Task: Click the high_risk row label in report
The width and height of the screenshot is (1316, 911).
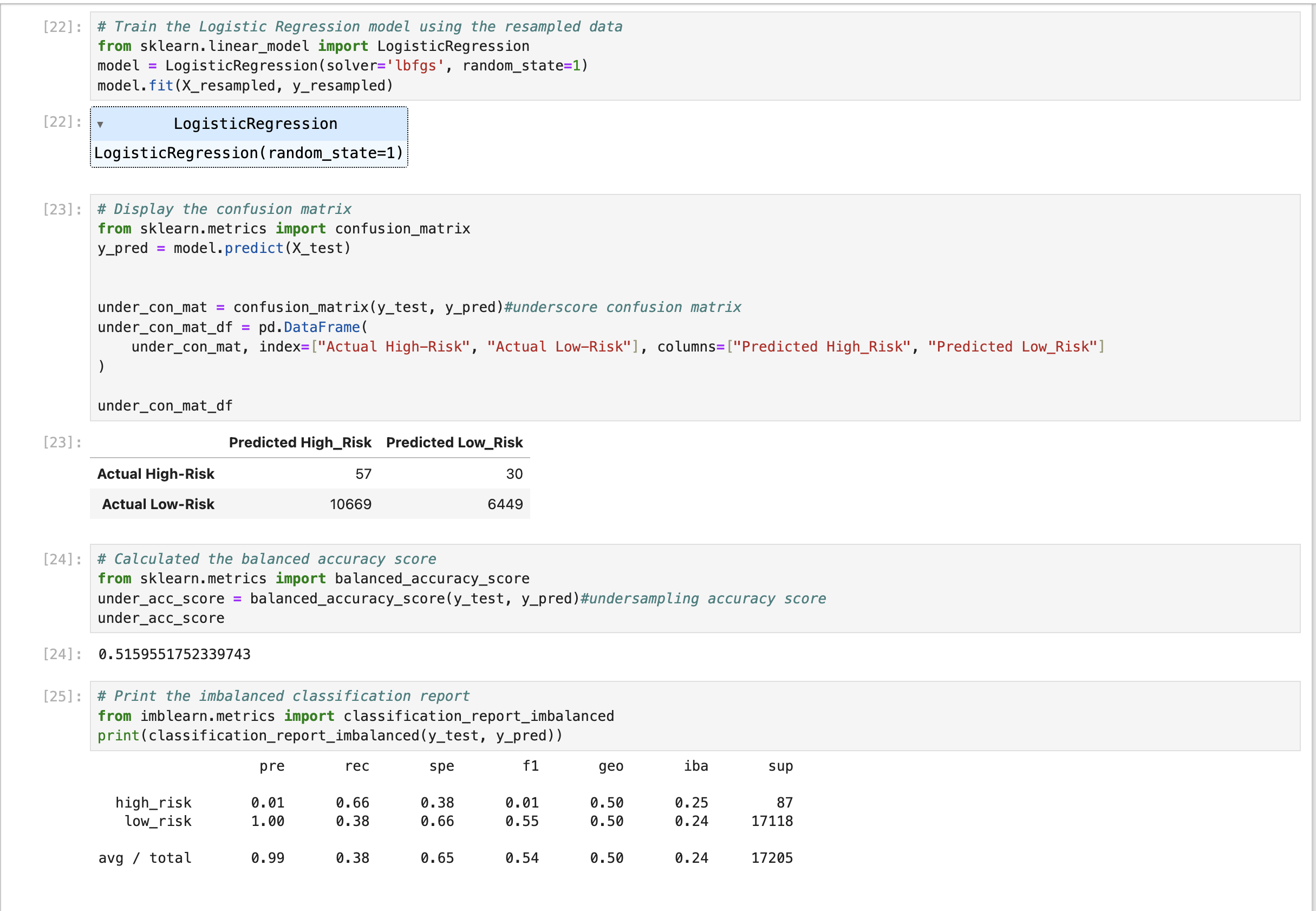Action: 153,803
